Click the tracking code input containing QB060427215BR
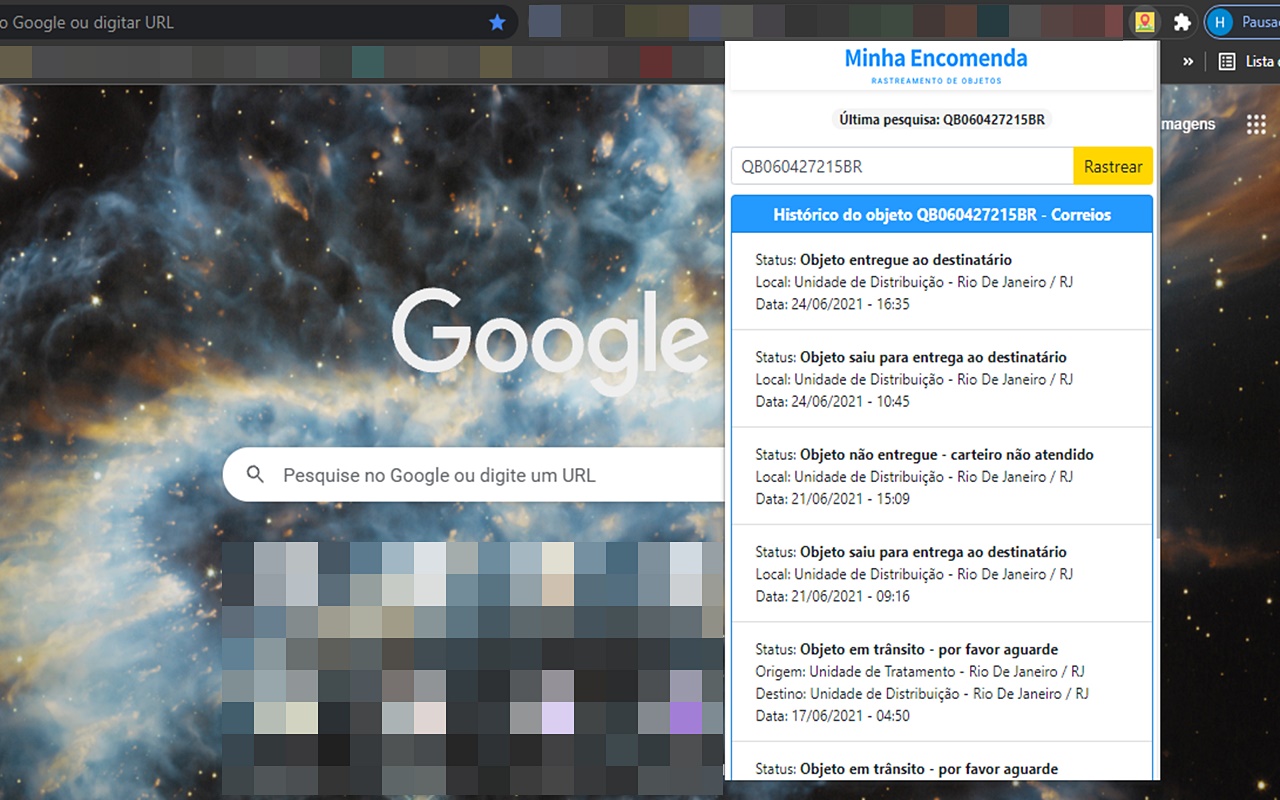This screenshot has height=800, width=1280. (900, 165)
